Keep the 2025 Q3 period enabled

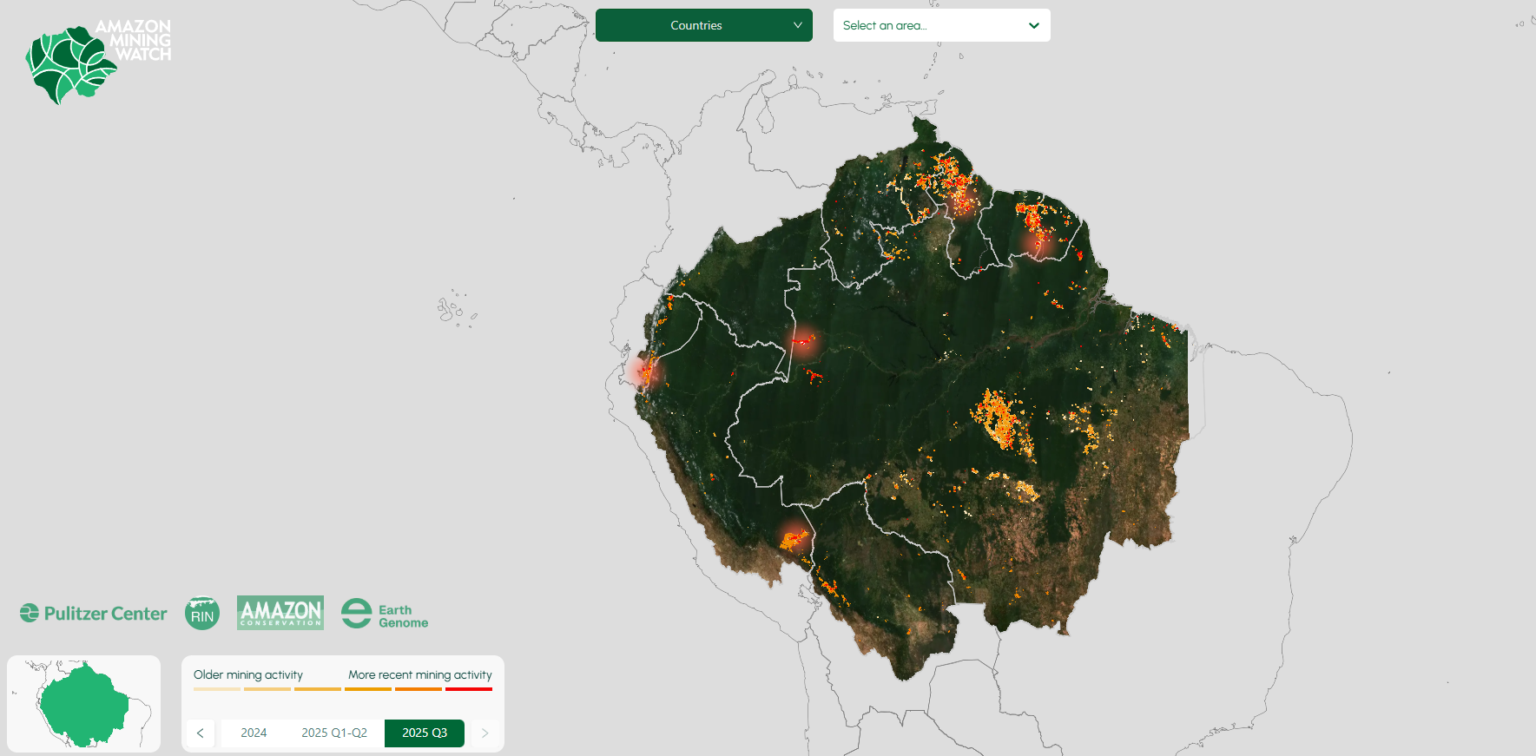coord(424,733)
